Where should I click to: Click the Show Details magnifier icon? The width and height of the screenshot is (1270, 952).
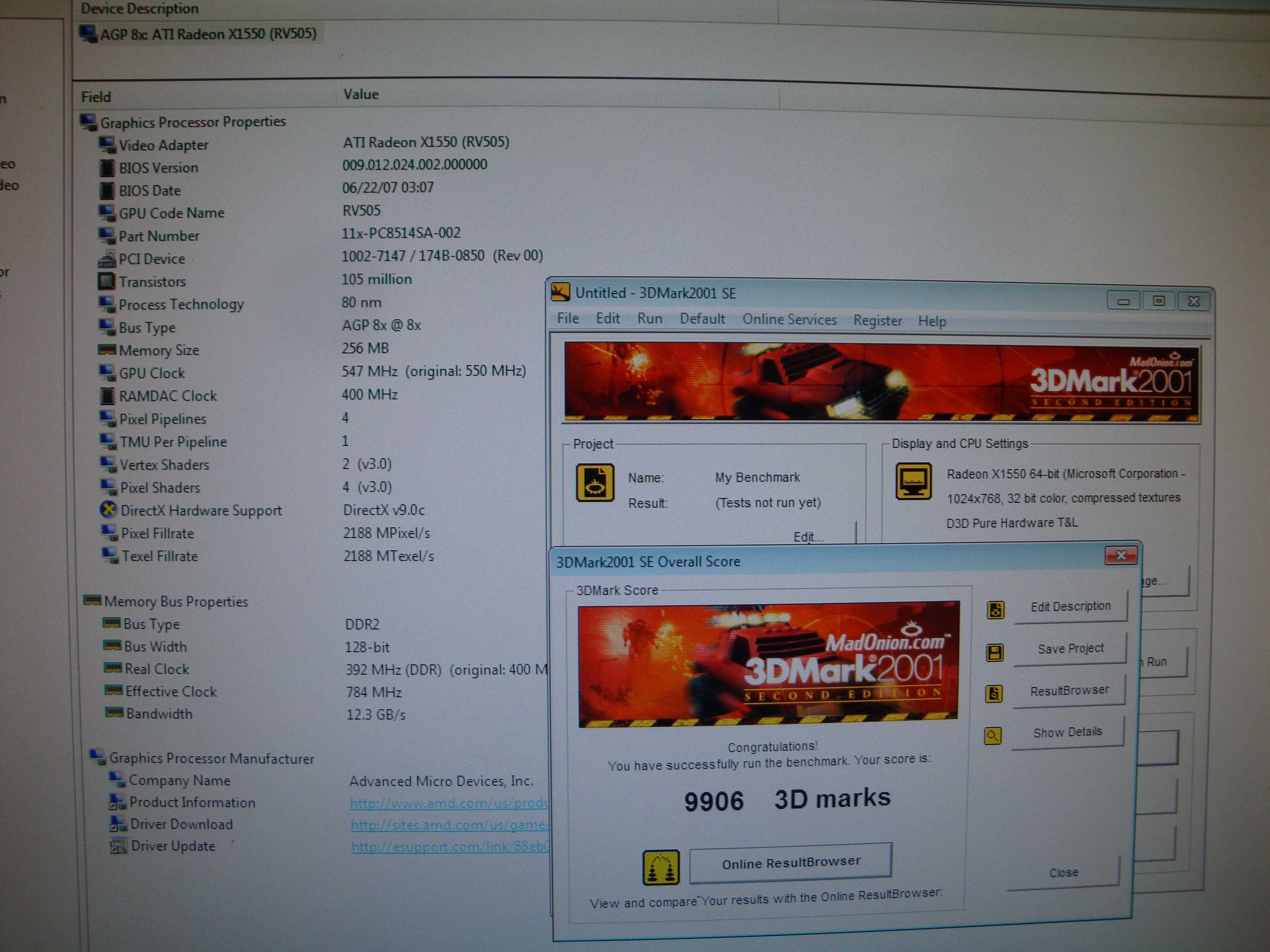tap(993, 736)
